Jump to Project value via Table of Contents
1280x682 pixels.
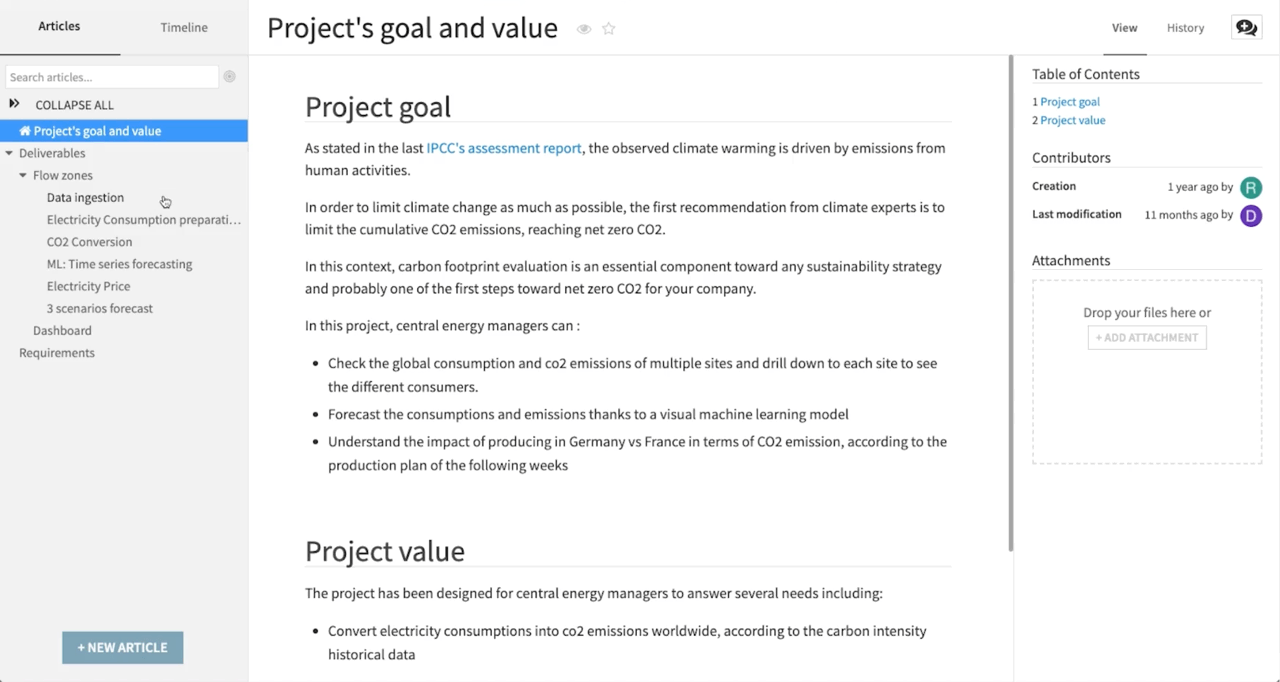1074,119
